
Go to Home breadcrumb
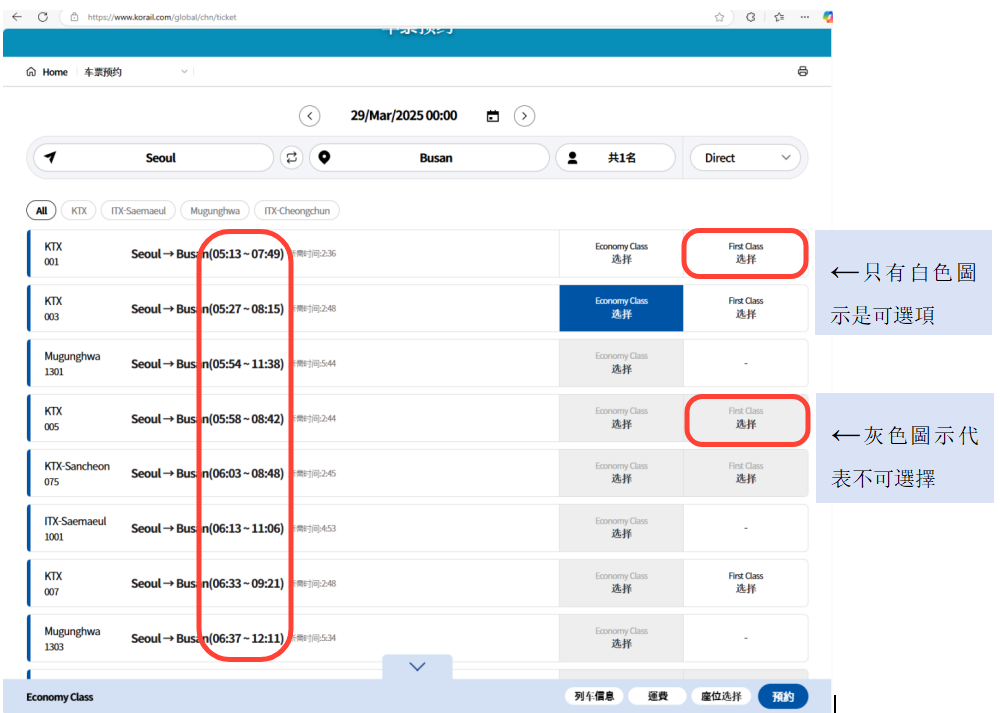[x=47, y=72]
